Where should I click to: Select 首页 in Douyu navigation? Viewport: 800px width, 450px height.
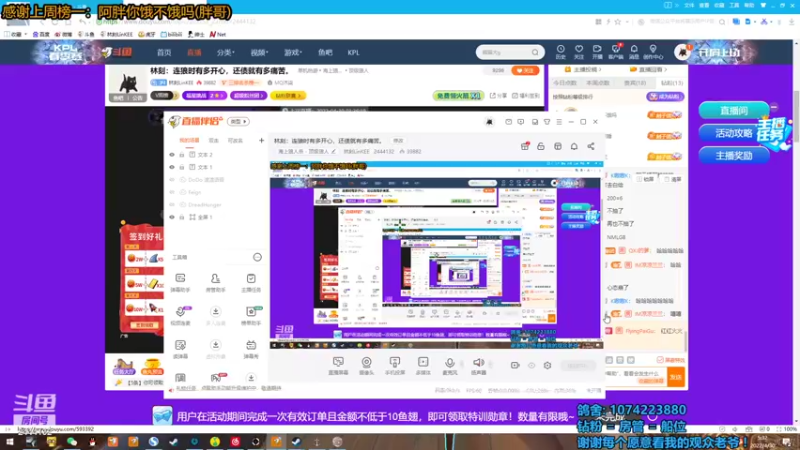164,53
